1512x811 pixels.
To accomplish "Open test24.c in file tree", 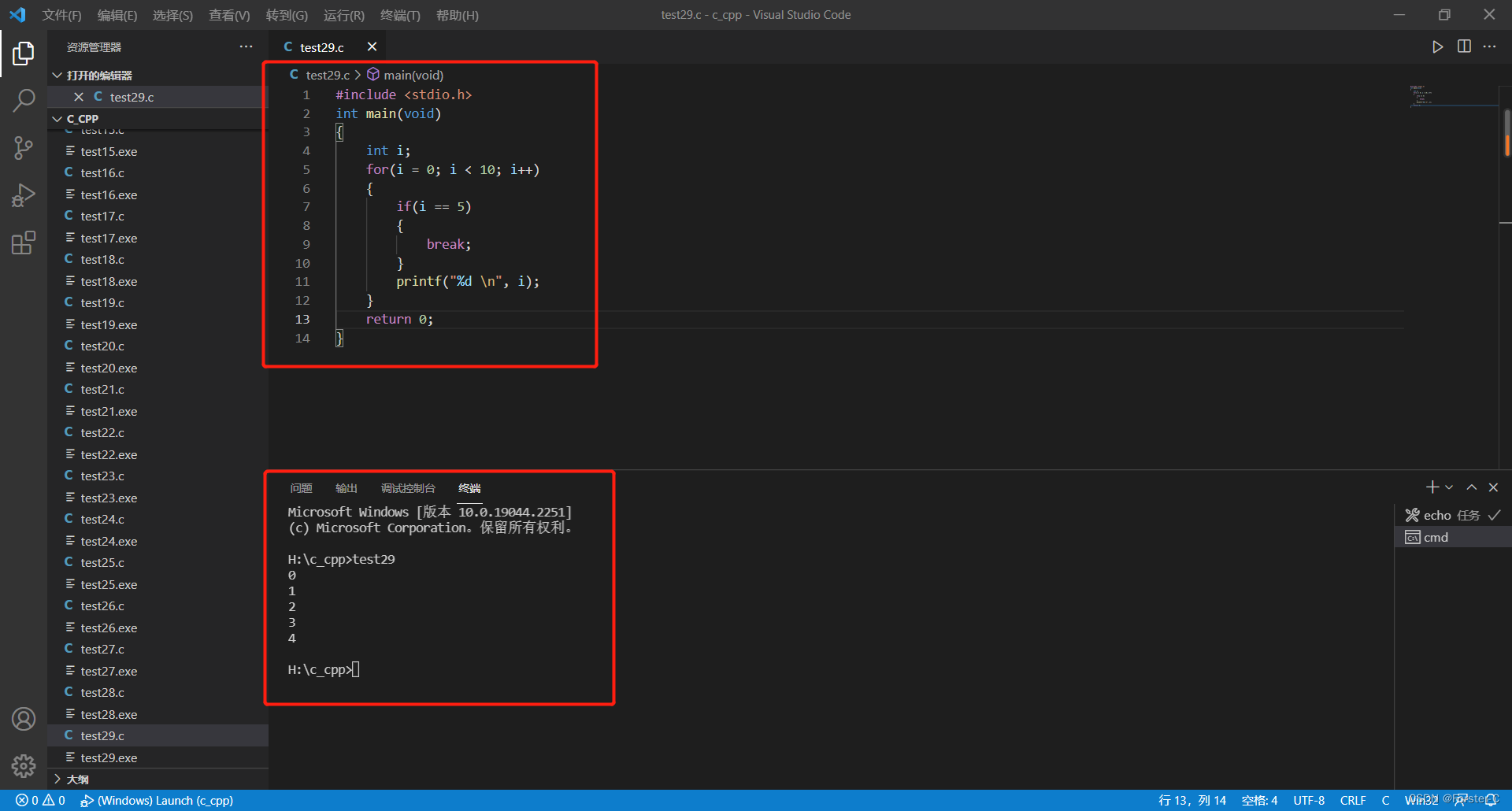I will [x=157, y=519].
